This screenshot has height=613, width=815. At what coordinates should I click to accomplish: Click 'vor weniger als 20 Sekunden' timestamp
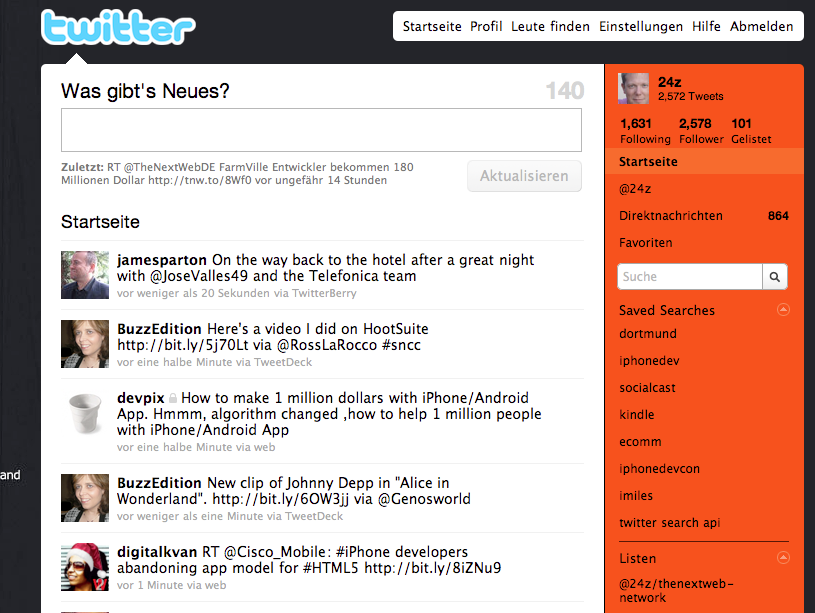point(193,293)
